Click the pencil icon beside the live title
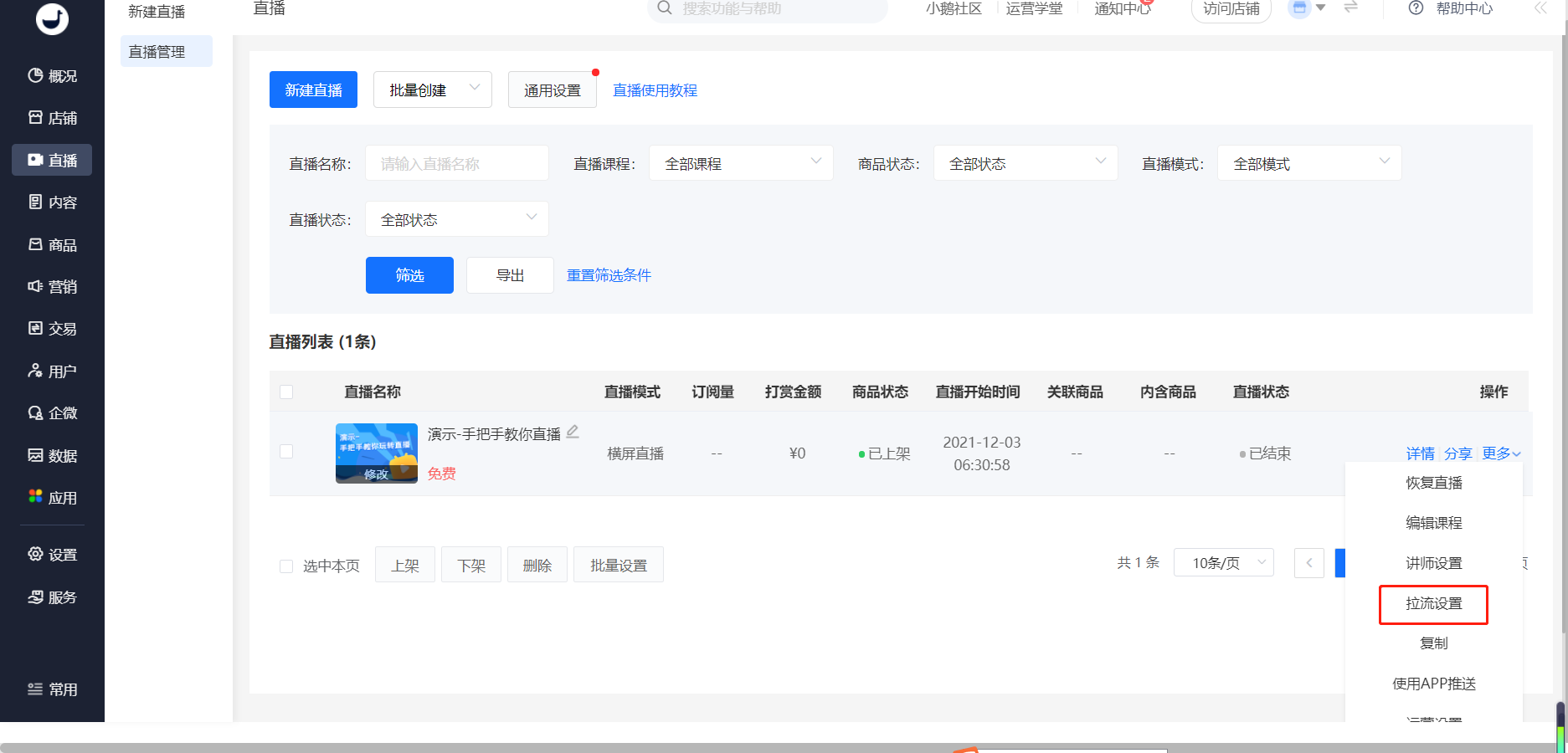The height and width of the screenshot is (753, 1568). [573, 432]
